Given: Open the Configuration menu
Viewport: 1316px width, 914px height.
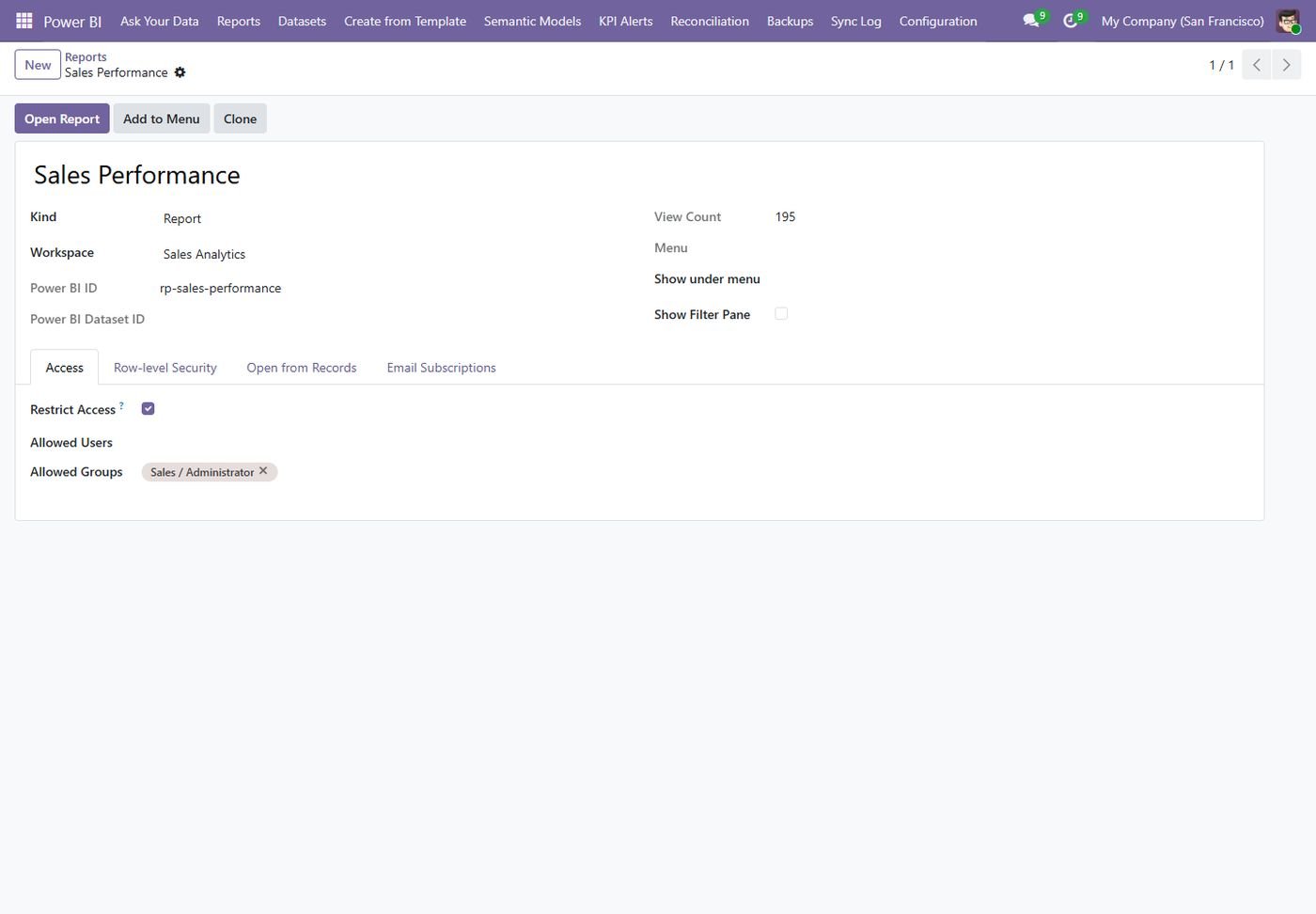Looking at the screenshot, I should 938,21.
